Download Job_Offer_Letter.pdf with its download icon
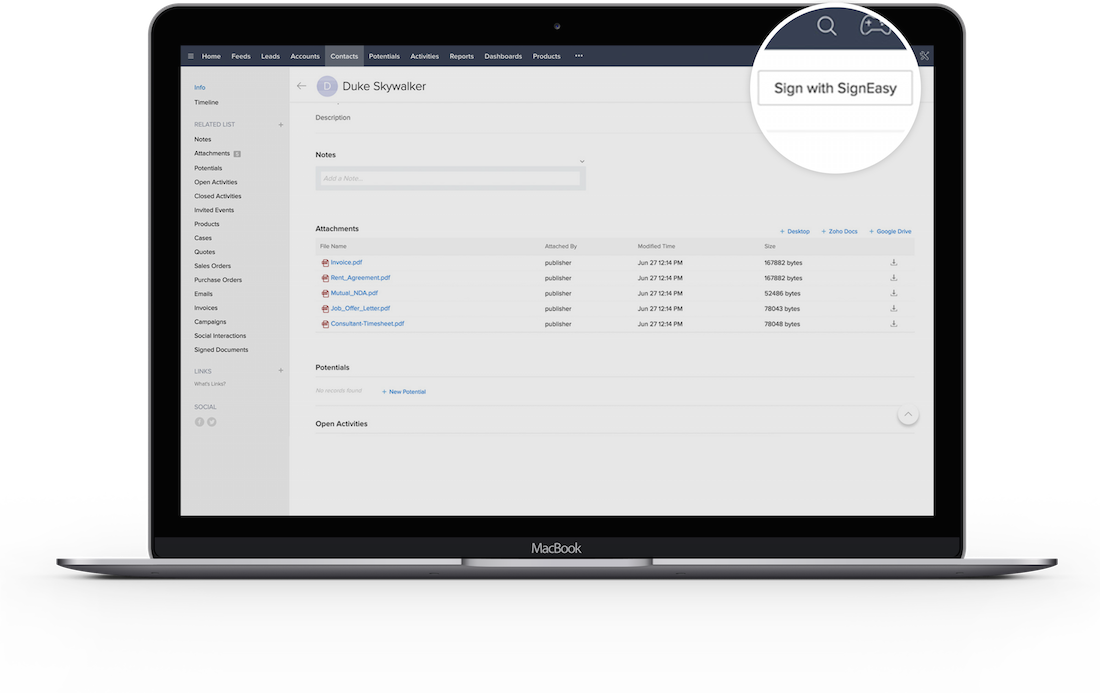 (894, 309)
